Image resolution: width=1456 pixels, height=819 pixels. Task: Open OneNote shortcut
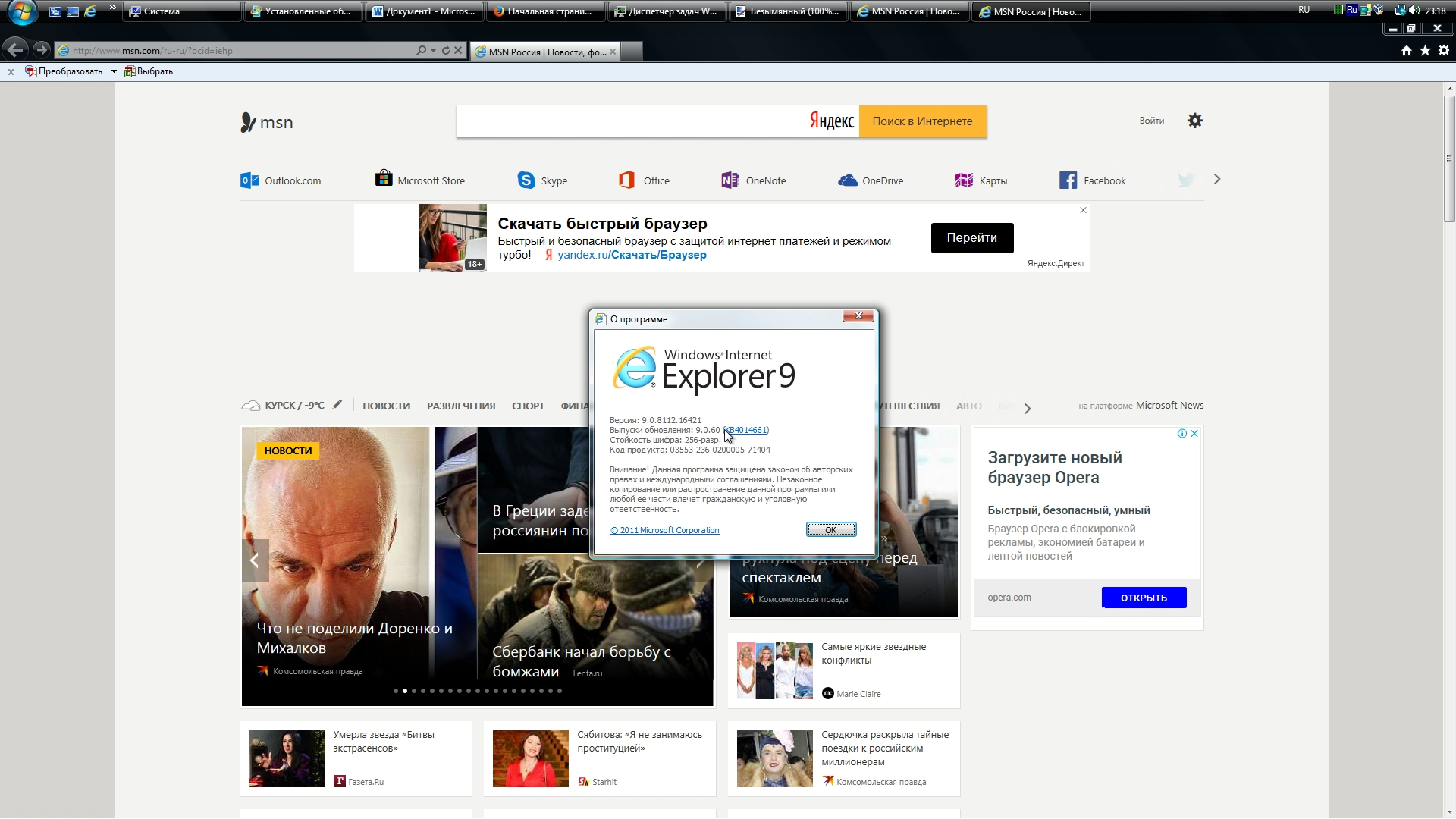[x=754, y=180]
